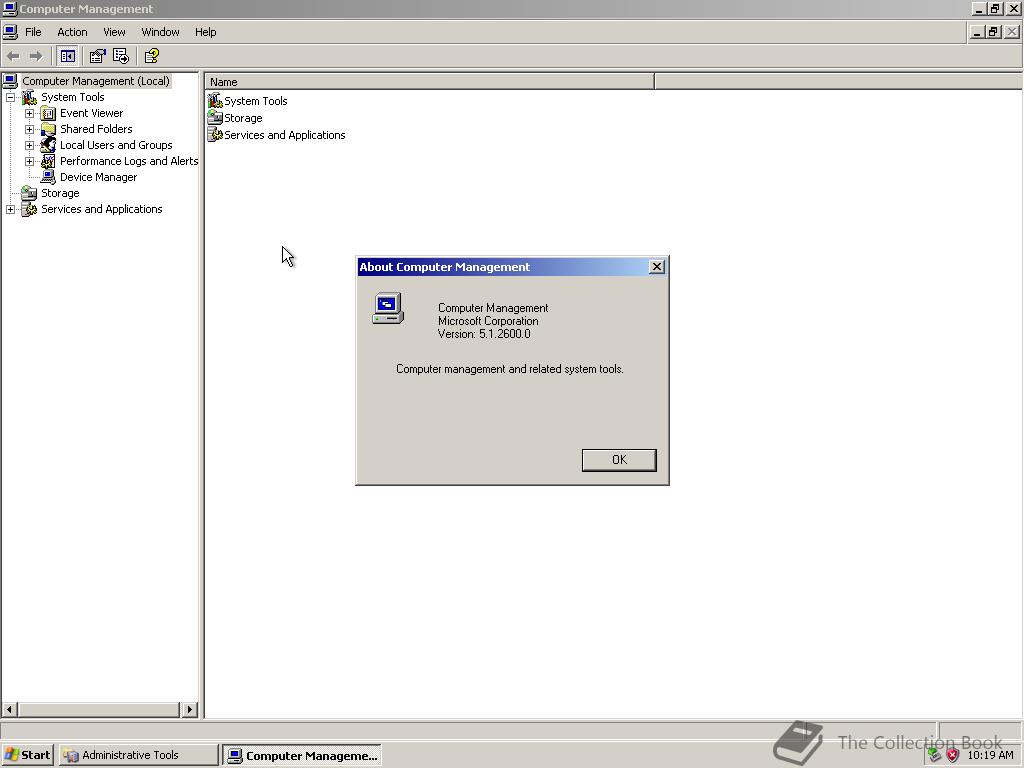Image resolution: width=1024 pixels, height=768 pixels.
Task: Select 'System Tools' text in the right list
Action: point(255,101)
